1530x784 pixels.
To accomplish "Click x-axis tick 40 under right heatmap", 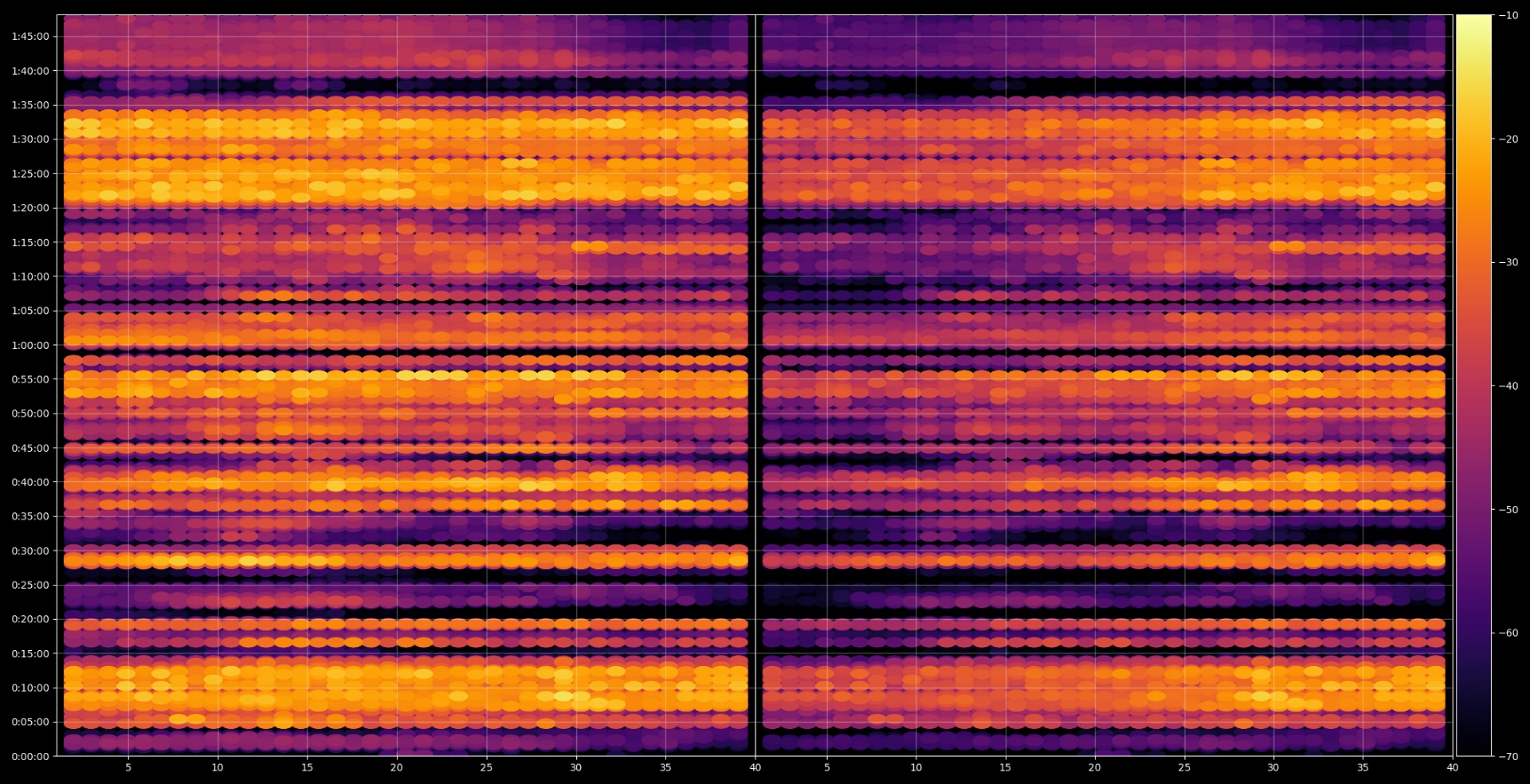I will tap(1453, 768).
